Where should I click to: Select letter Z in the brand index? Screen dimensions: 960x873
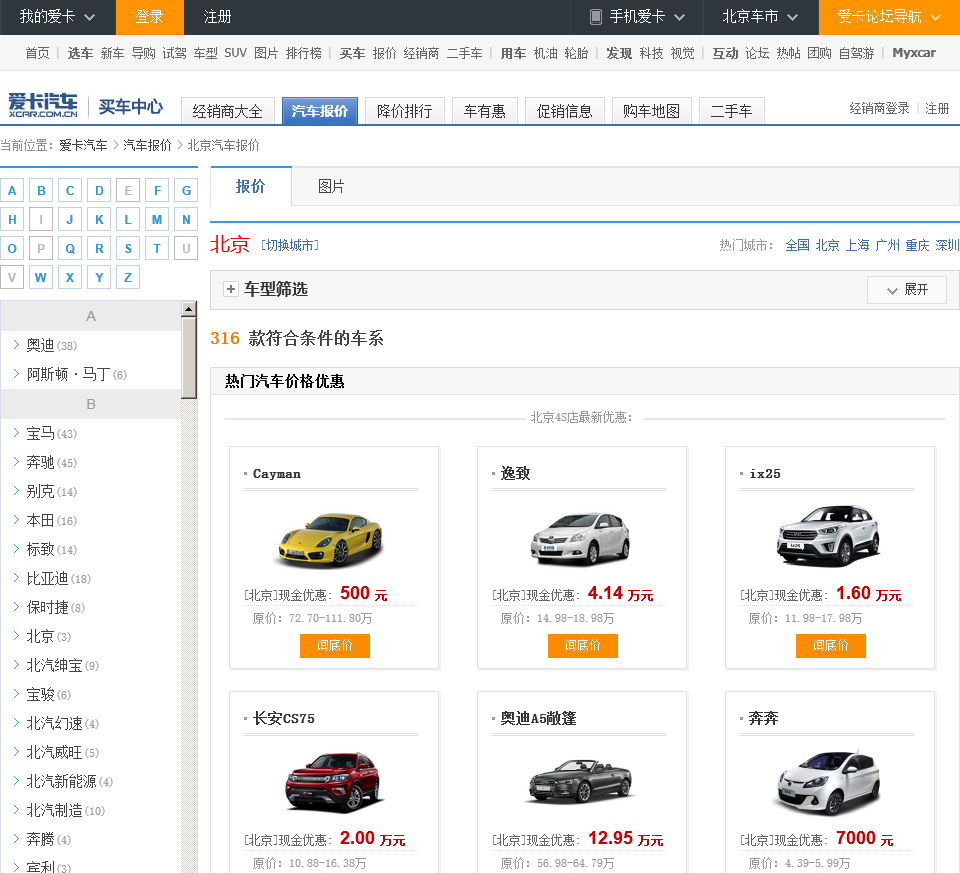128,278
